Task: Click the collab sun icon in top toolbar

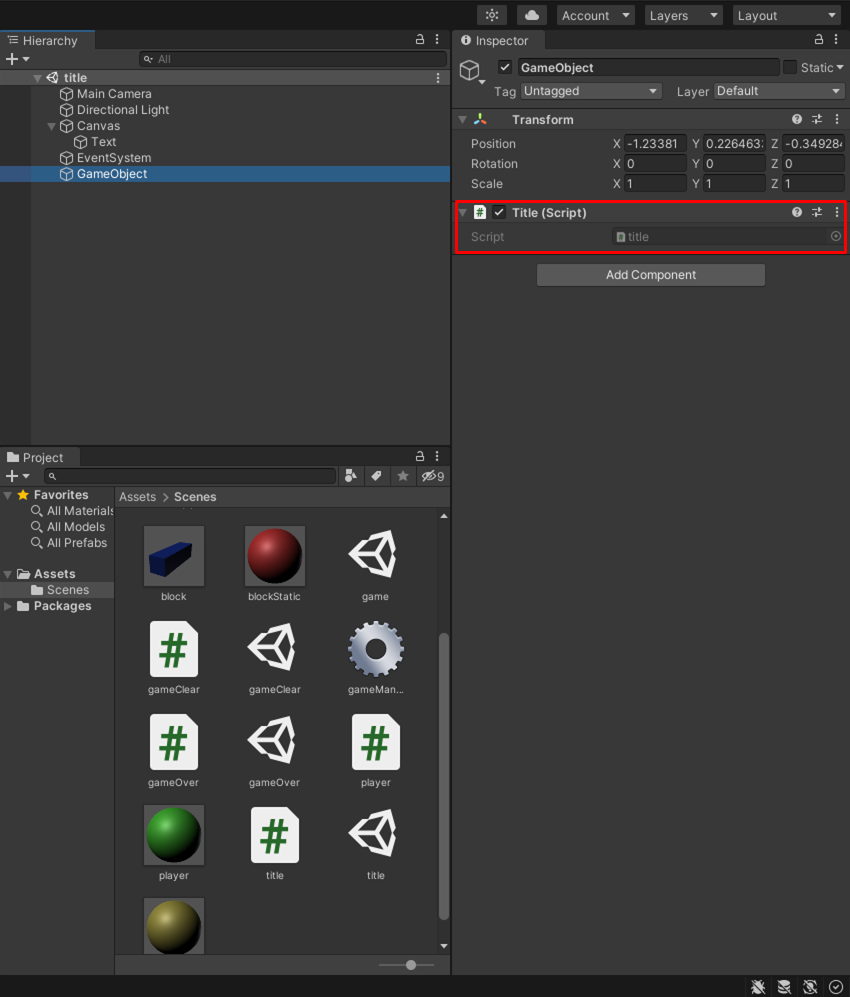Action: (491, 15)
